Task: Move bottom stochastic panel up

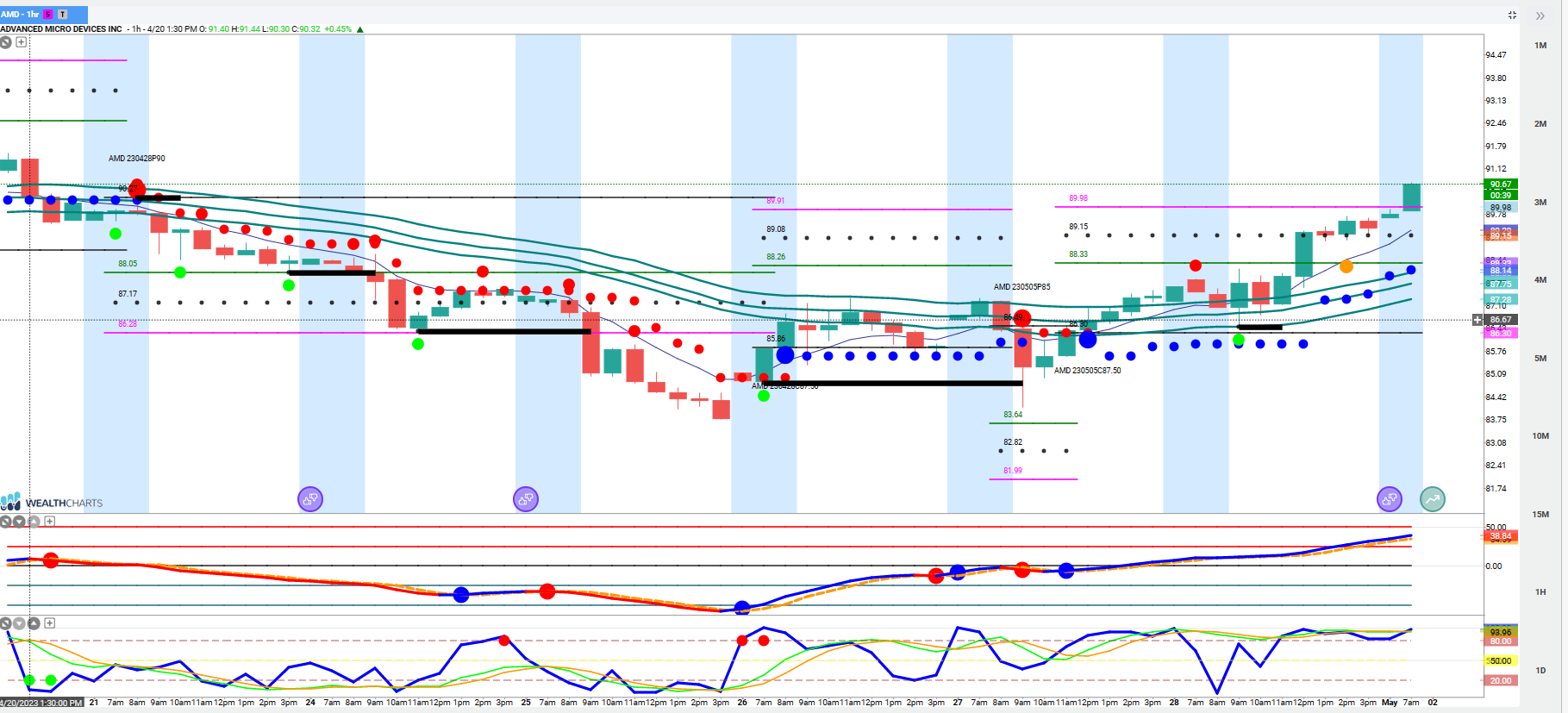Action: 34,623
